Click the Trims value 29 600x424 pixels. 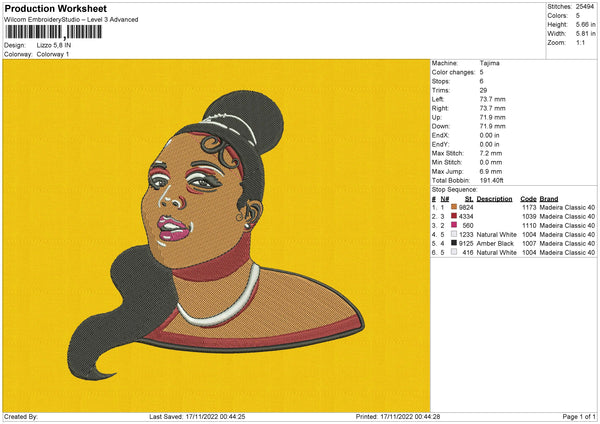[x=483, y=90]
